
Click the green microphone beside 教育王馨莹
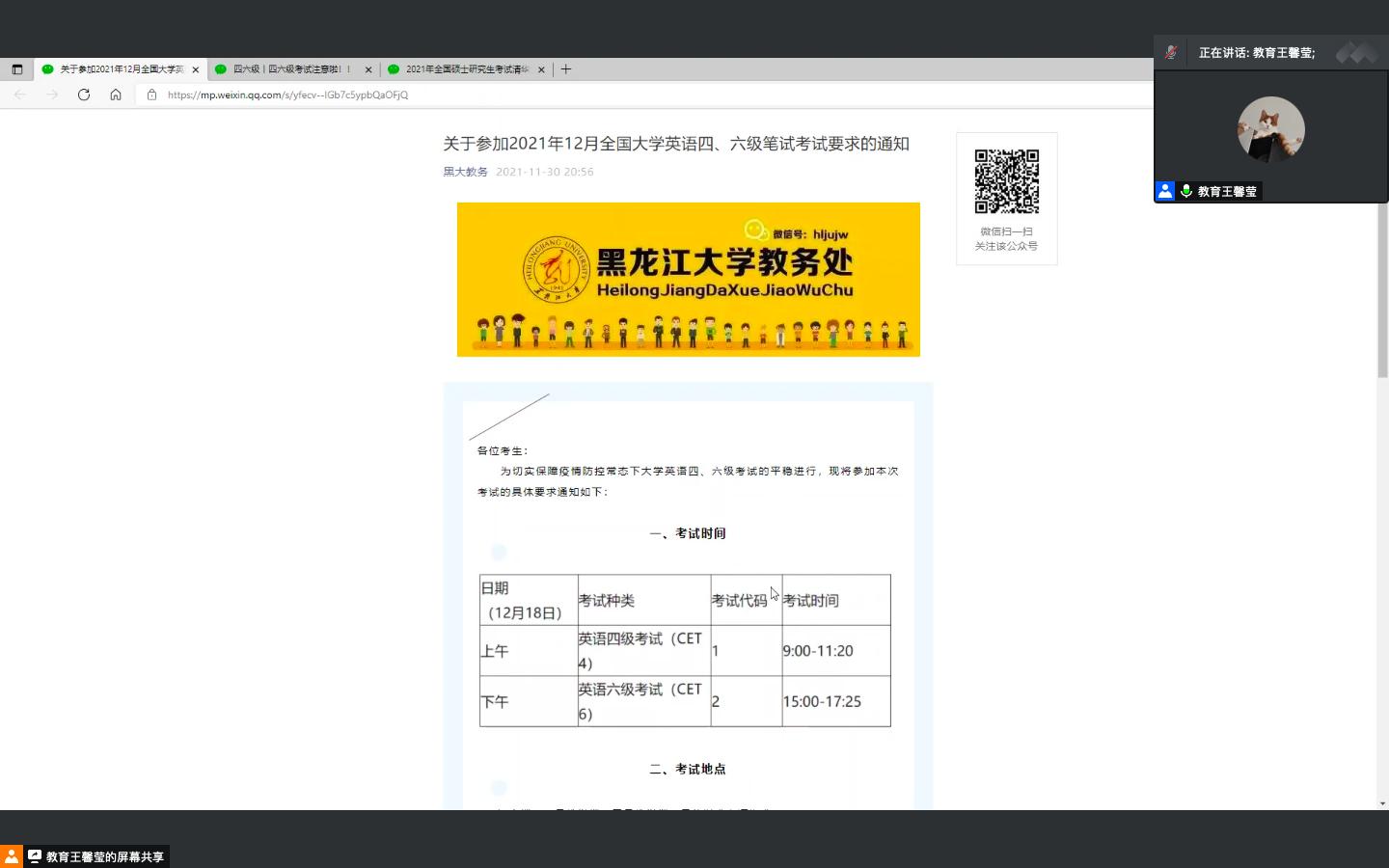click(1186, 192)
